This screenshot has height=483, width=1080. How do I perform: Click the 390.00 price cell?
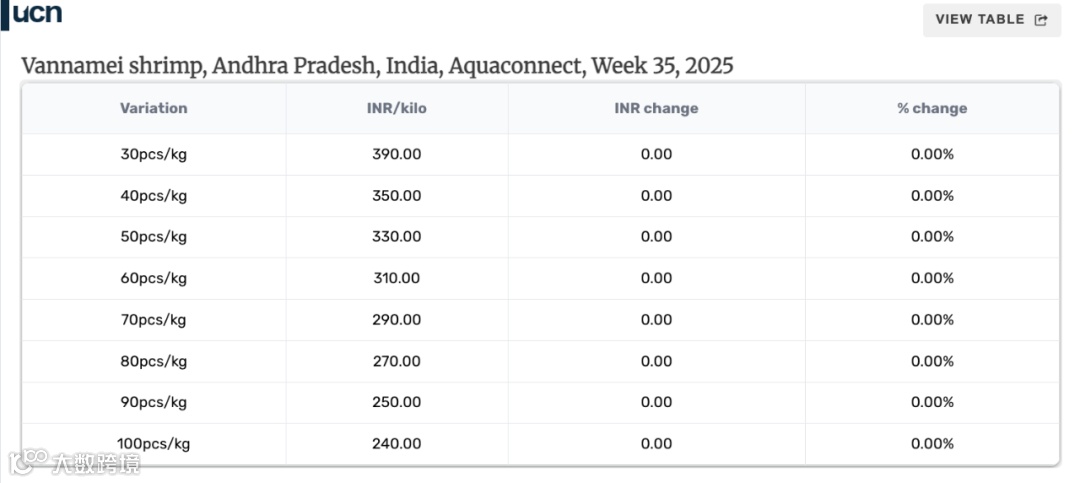coord(396,154)
